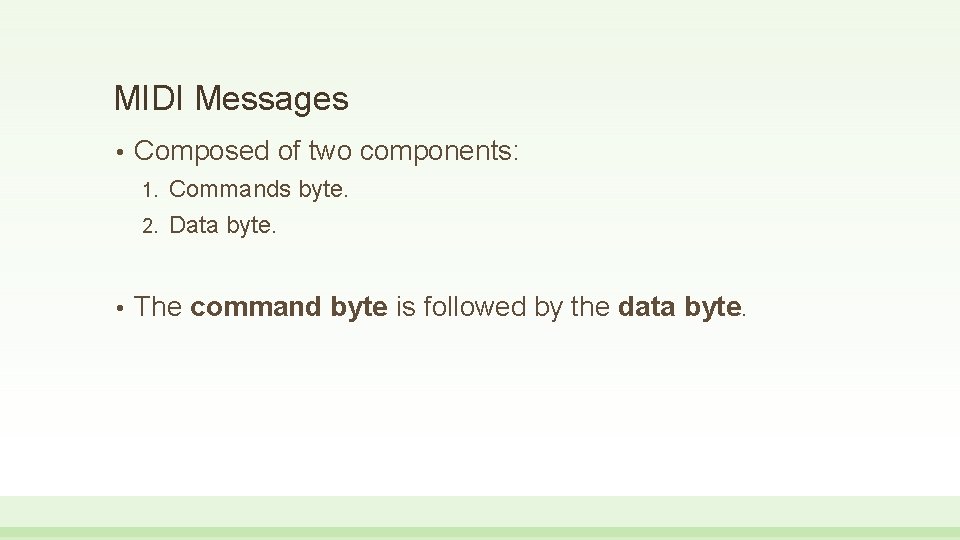Viewport: 960px width, 540px height.
Task: Click the word "two" in first bullet
Action: point(330,151)
